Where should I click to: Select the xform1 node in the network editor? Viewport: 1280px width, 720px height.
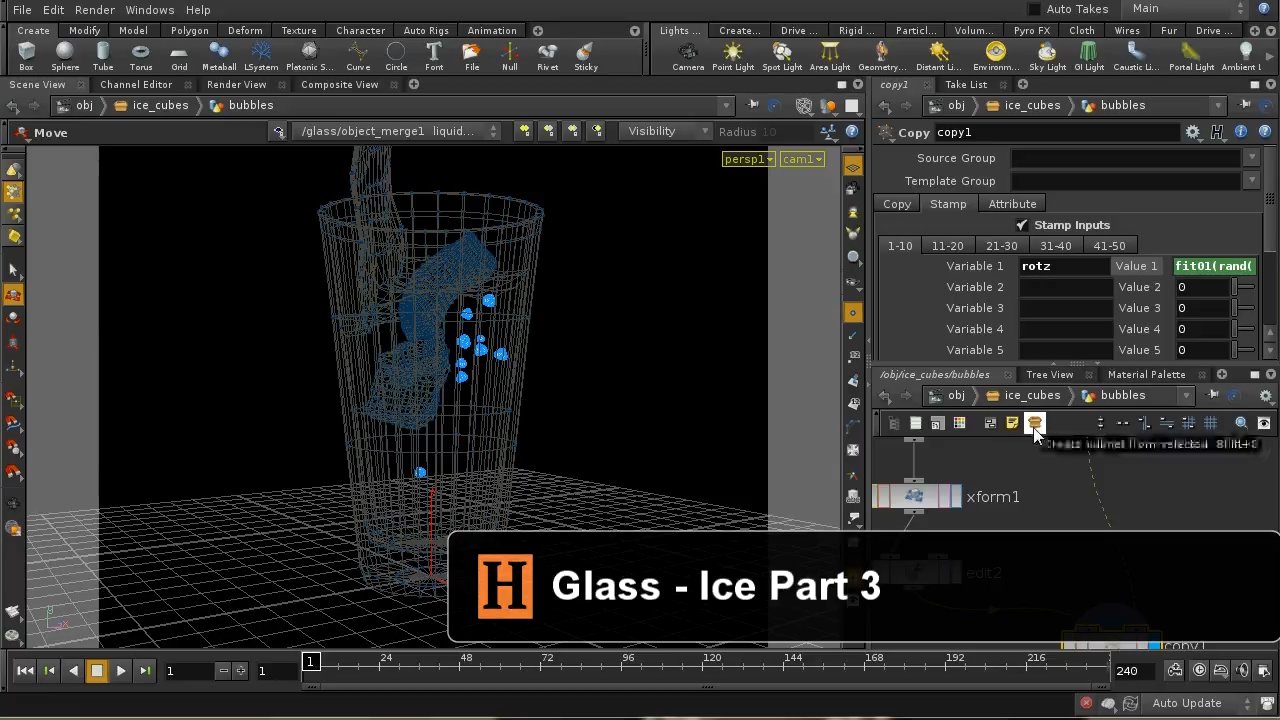point(915,496)
